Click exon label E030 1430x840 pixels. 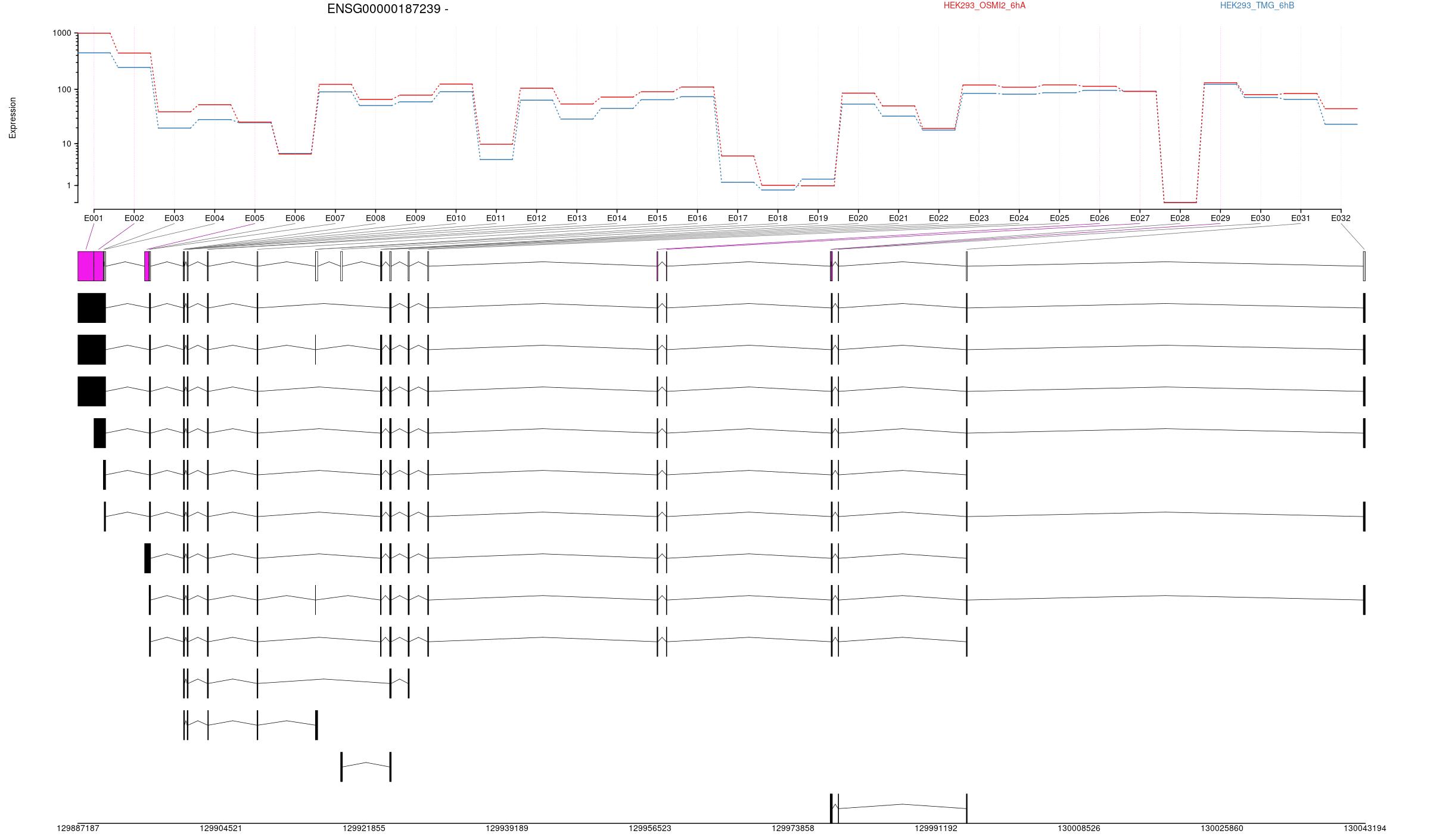pyautogui.click(x=1260, y=218)
